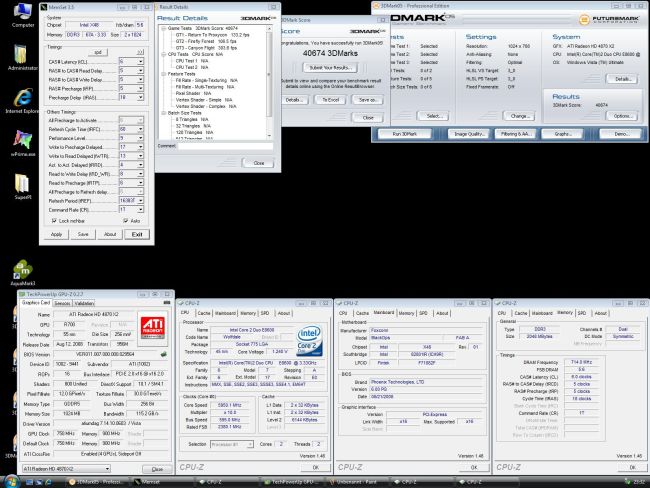Select the GT2 - Firefly Forest row
The height and width of the screenshot is (488, 650).
tap(206, 41)
